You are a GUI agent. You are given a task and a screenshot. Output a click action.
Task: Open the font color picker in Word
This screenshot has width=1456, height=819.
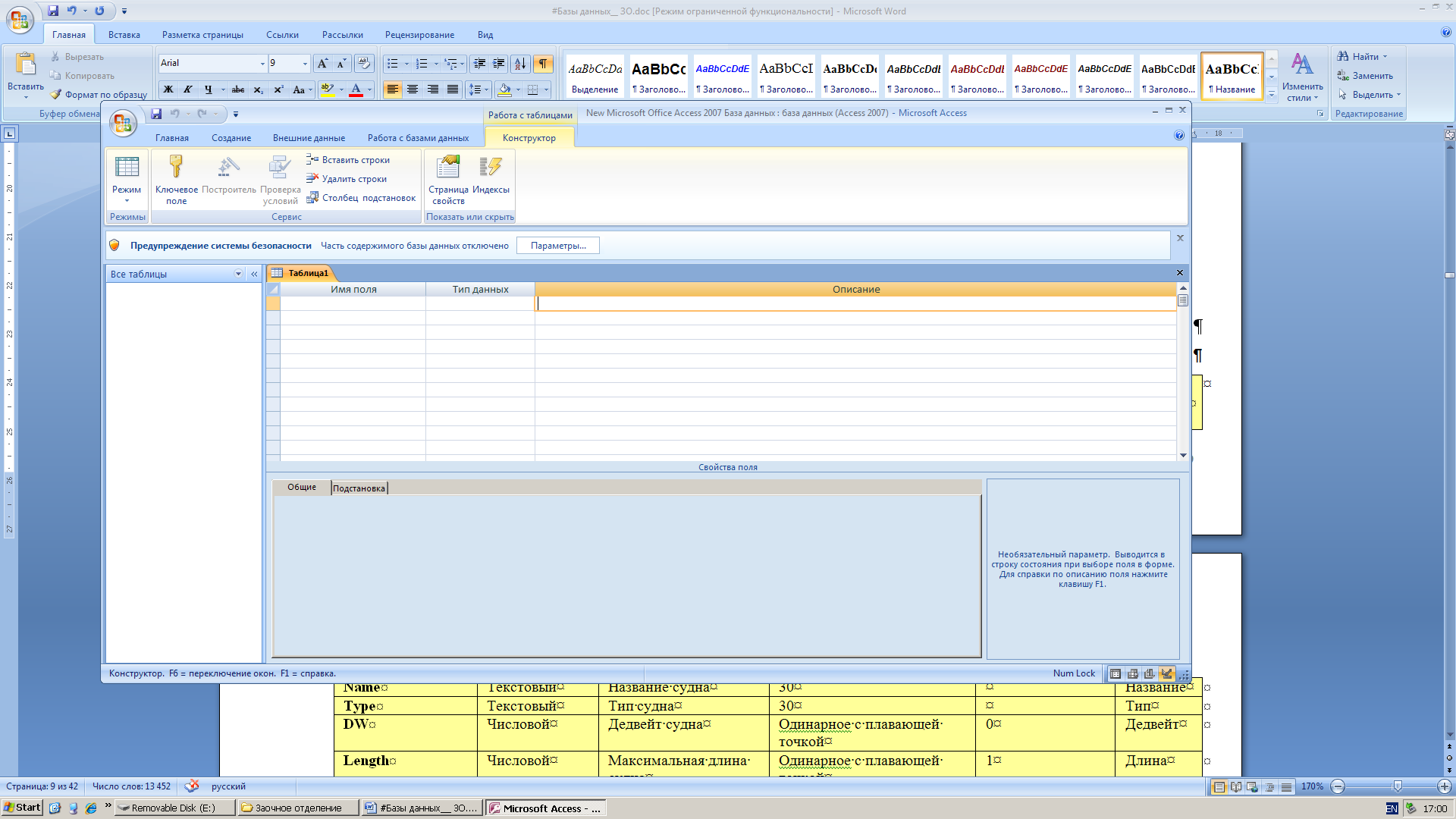(369, 89)
